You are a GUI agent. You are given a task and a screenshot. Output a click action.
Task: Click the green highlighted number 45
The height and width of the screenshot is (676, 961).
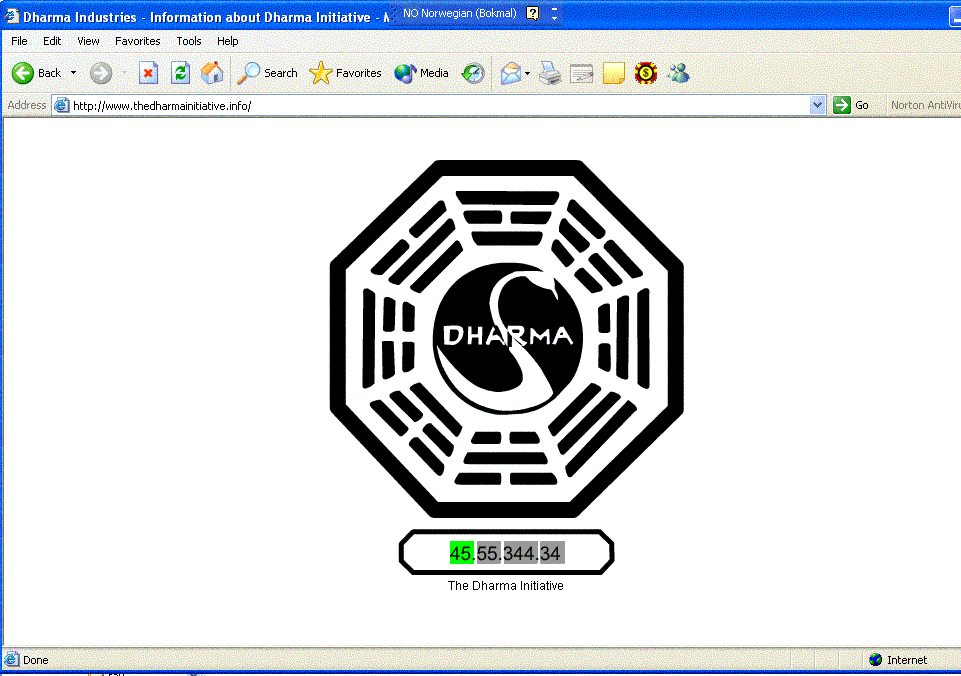461,553
